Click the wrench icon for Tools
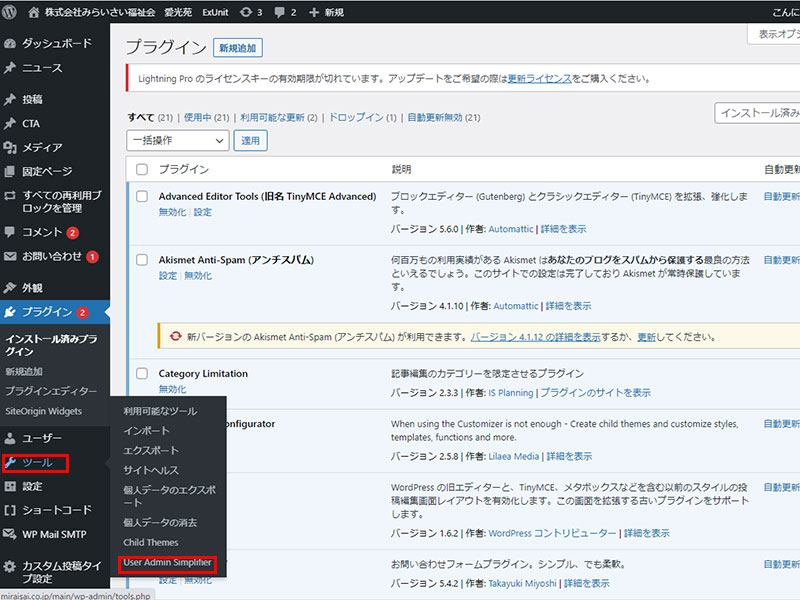The image size is (800, 600). (x=10, y=463)
